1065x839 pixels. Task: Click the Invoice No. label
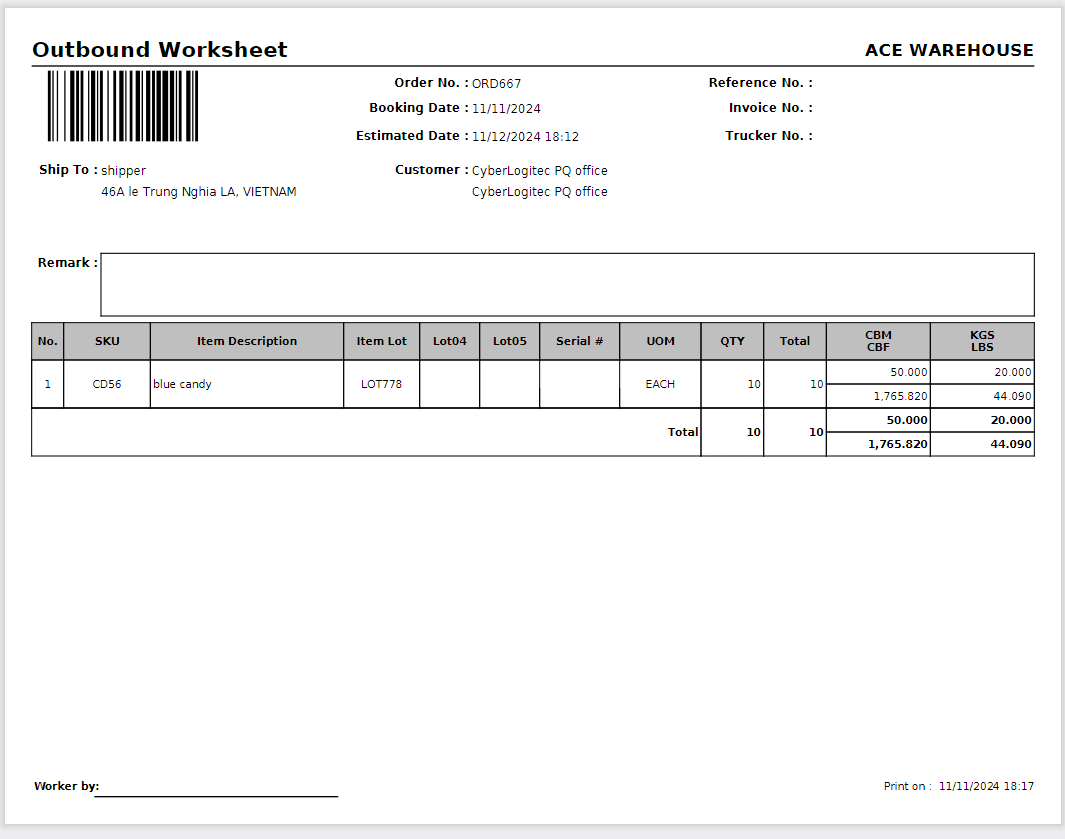click(771, 108)
